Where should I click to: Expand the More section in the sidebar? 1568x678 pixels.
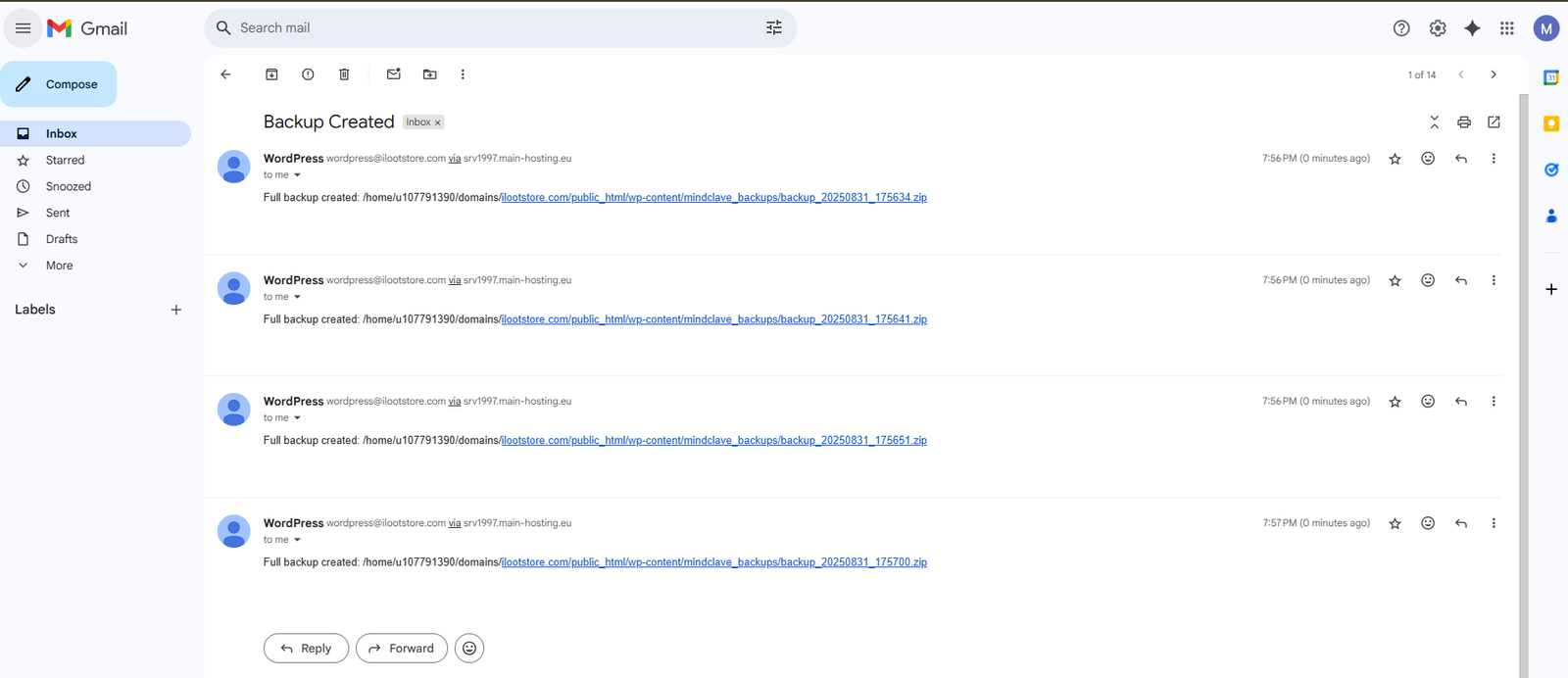tap(59, 266)
